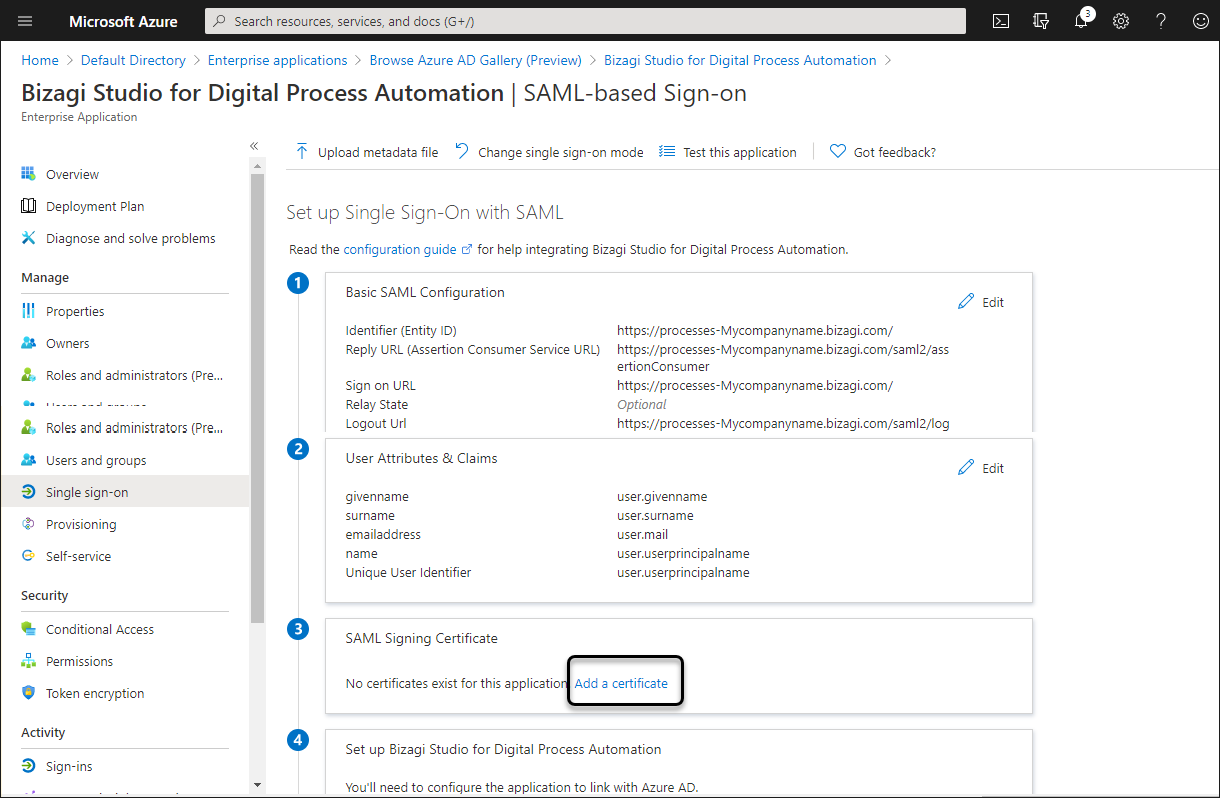Click the Self-service icon
This screenshot has height=798, width=1220.
28,556
